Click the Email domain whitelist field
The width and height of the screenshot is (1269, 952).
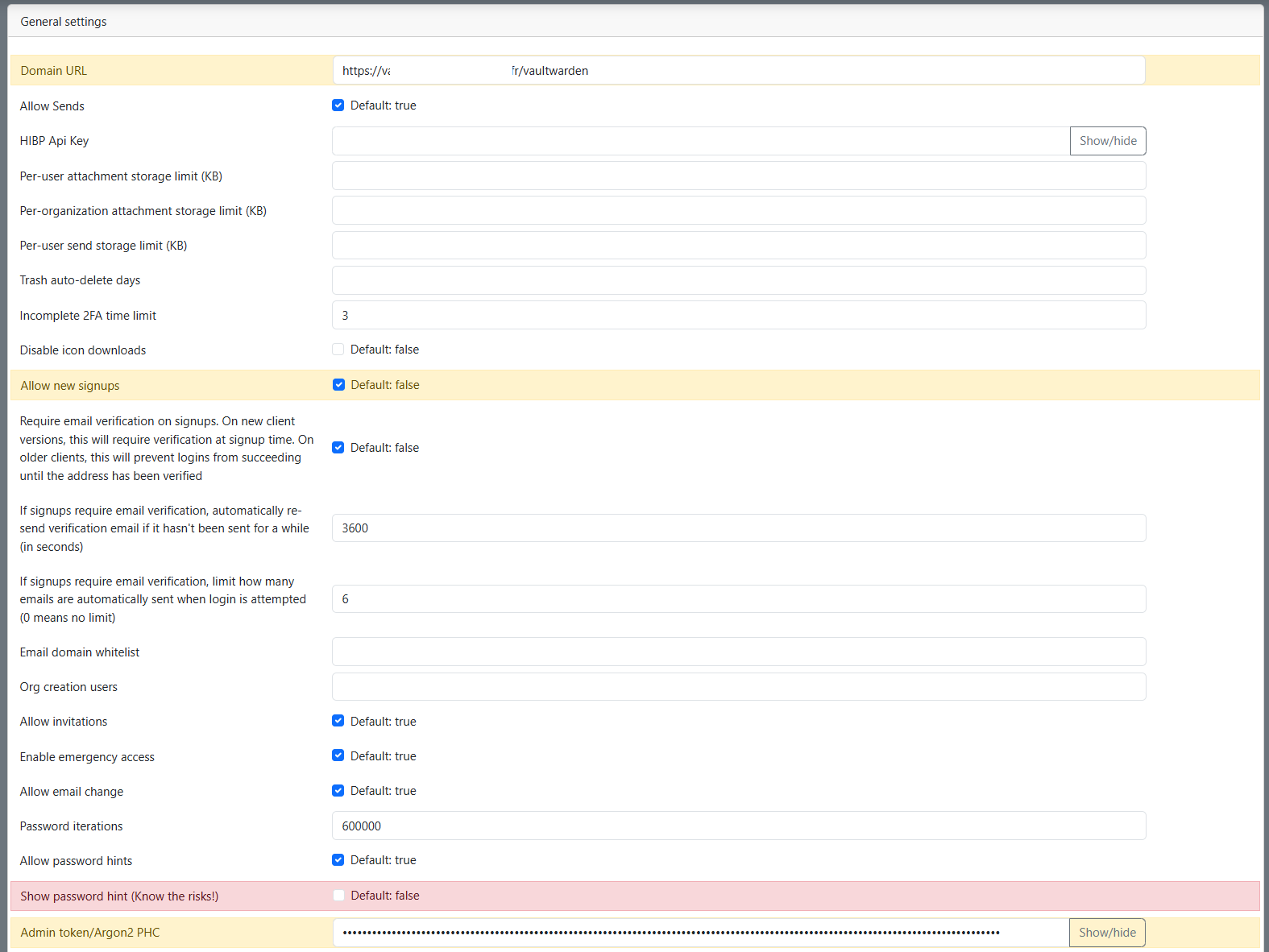tap(739, 652)
